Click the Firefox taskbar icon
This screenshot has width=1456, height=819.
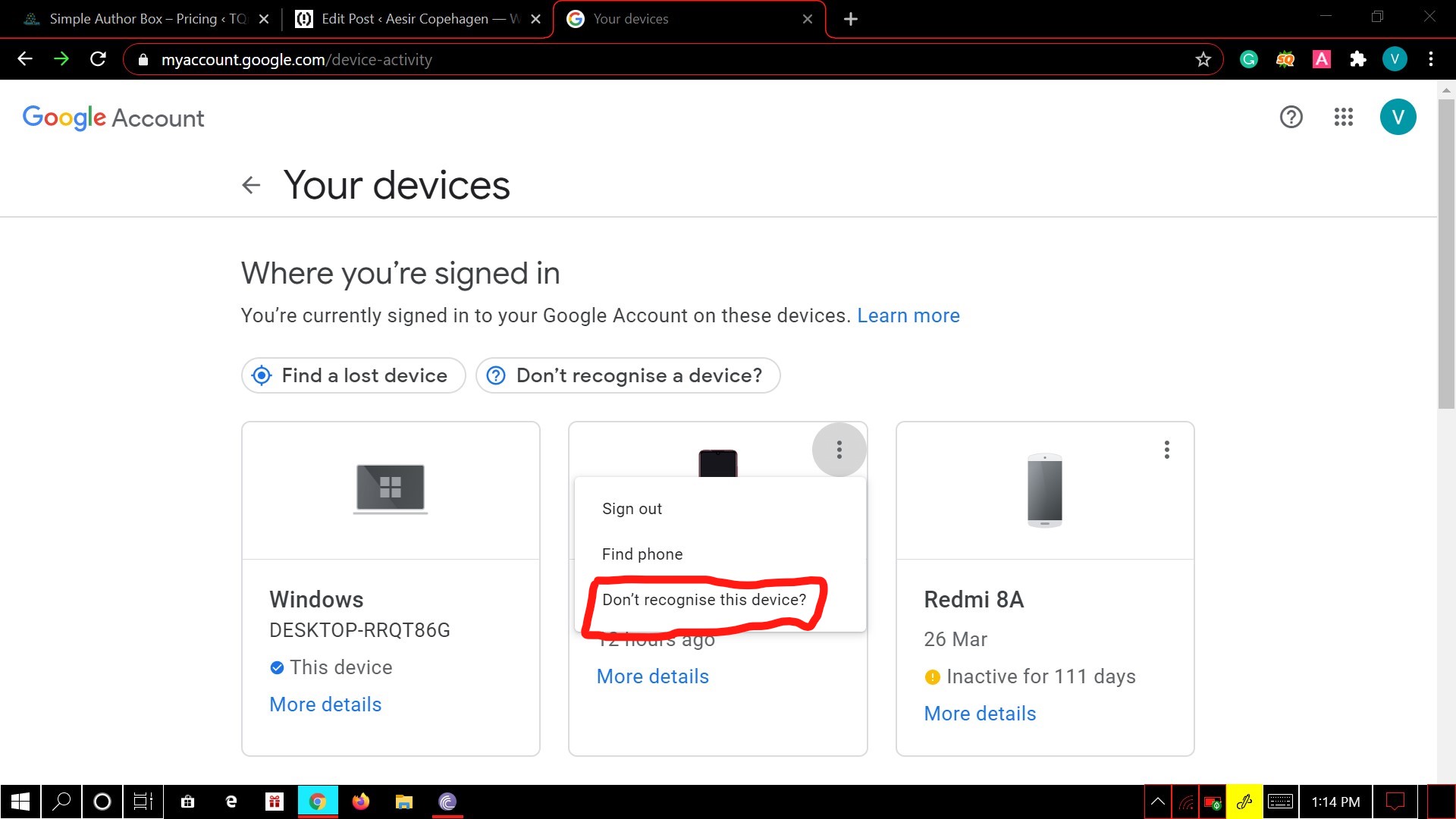click(x=362, y=801)
